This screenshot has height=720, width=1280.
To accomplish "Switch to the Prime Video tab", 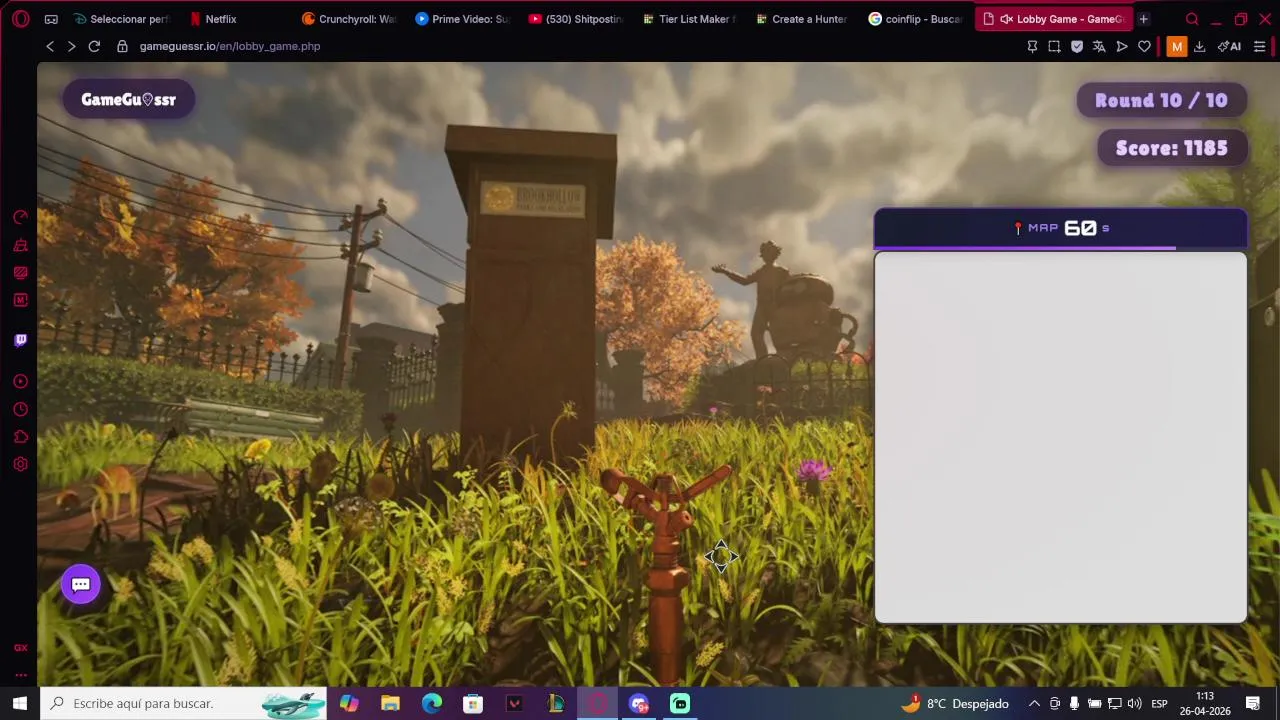I will tap(463, 19).
